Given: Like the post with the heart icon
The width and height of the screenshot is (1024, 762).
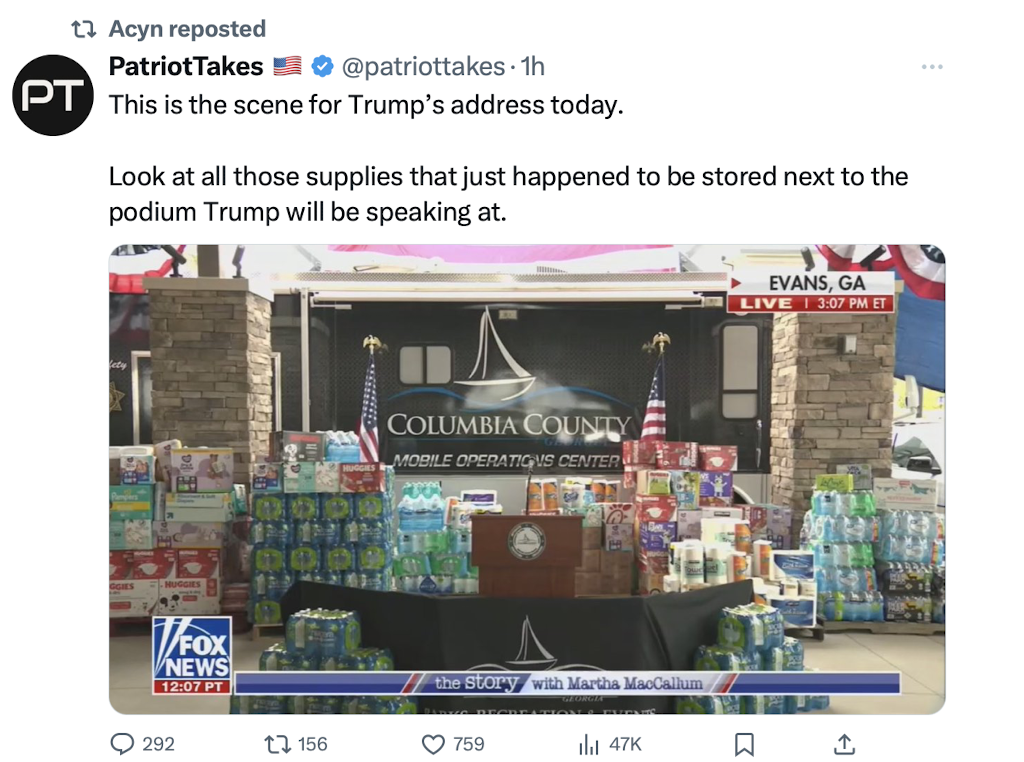Looking at the screenshot, I should coord(433,744).
